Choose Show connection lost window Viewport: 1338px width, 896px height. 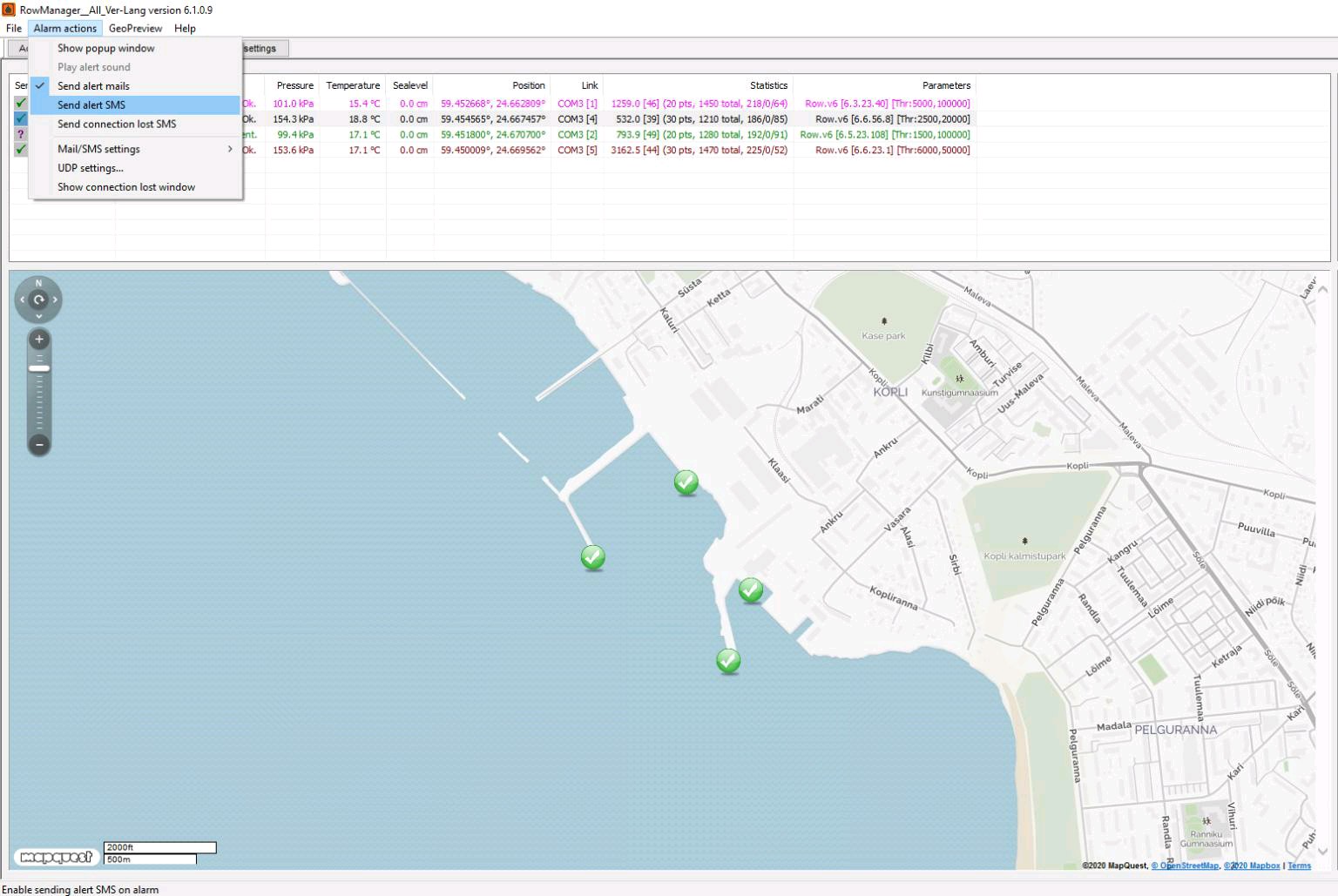(126, 187)
